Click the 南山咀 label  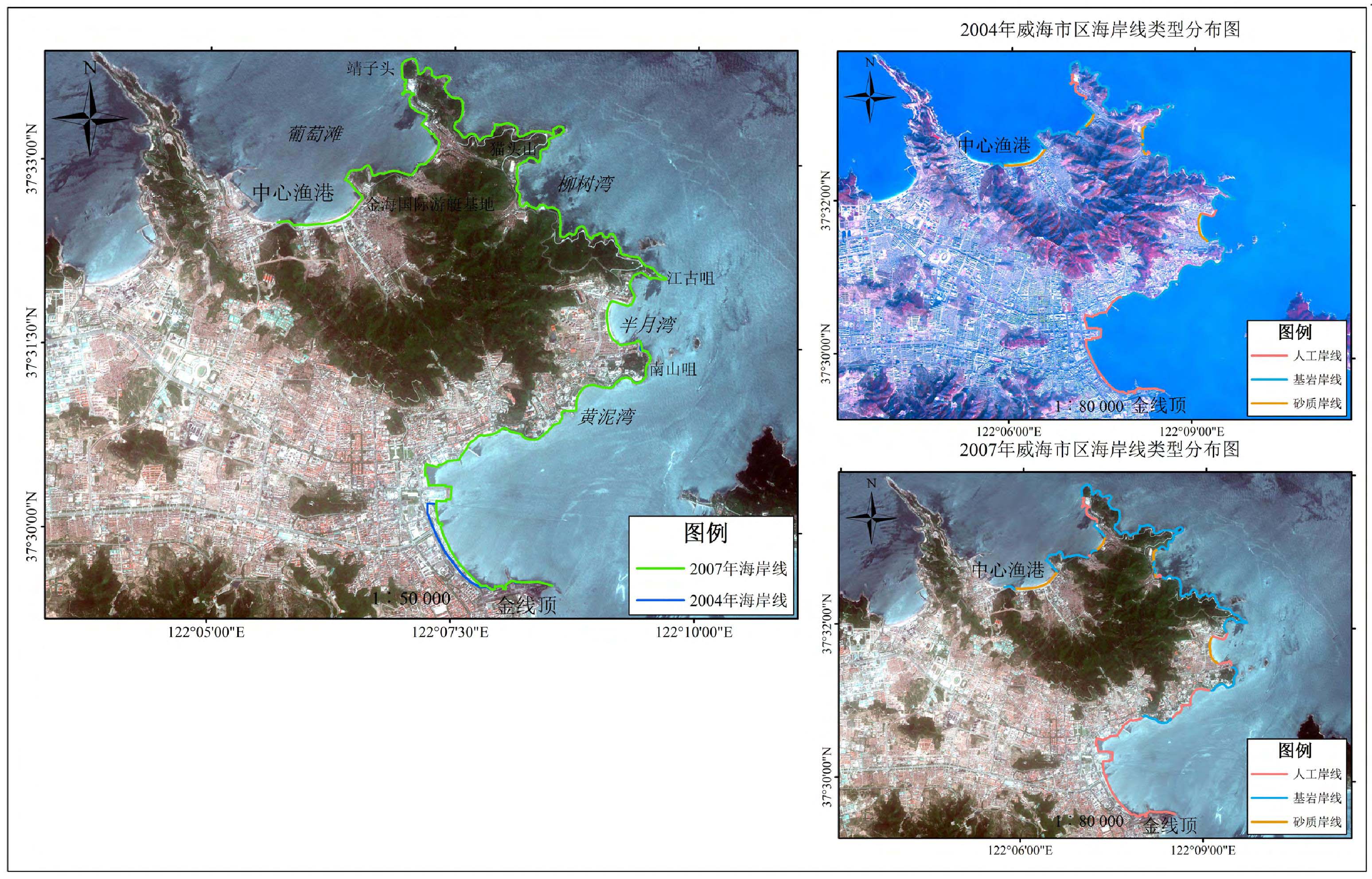pyautogui.click(x=673, y=369)
